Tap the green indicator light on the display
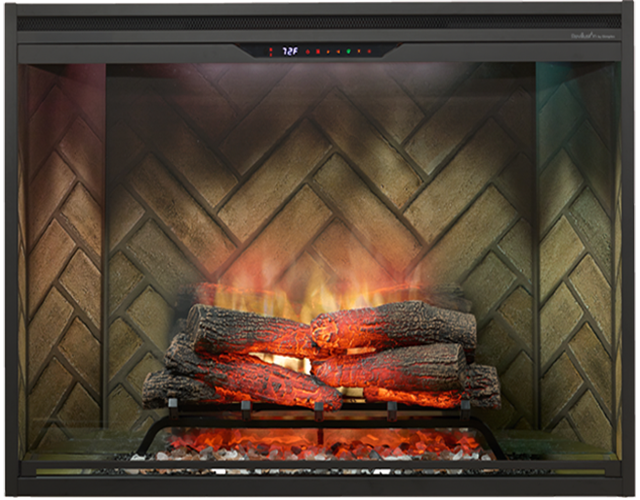The width and height of the screenshot is (640, 500). (x=348, y=51)
